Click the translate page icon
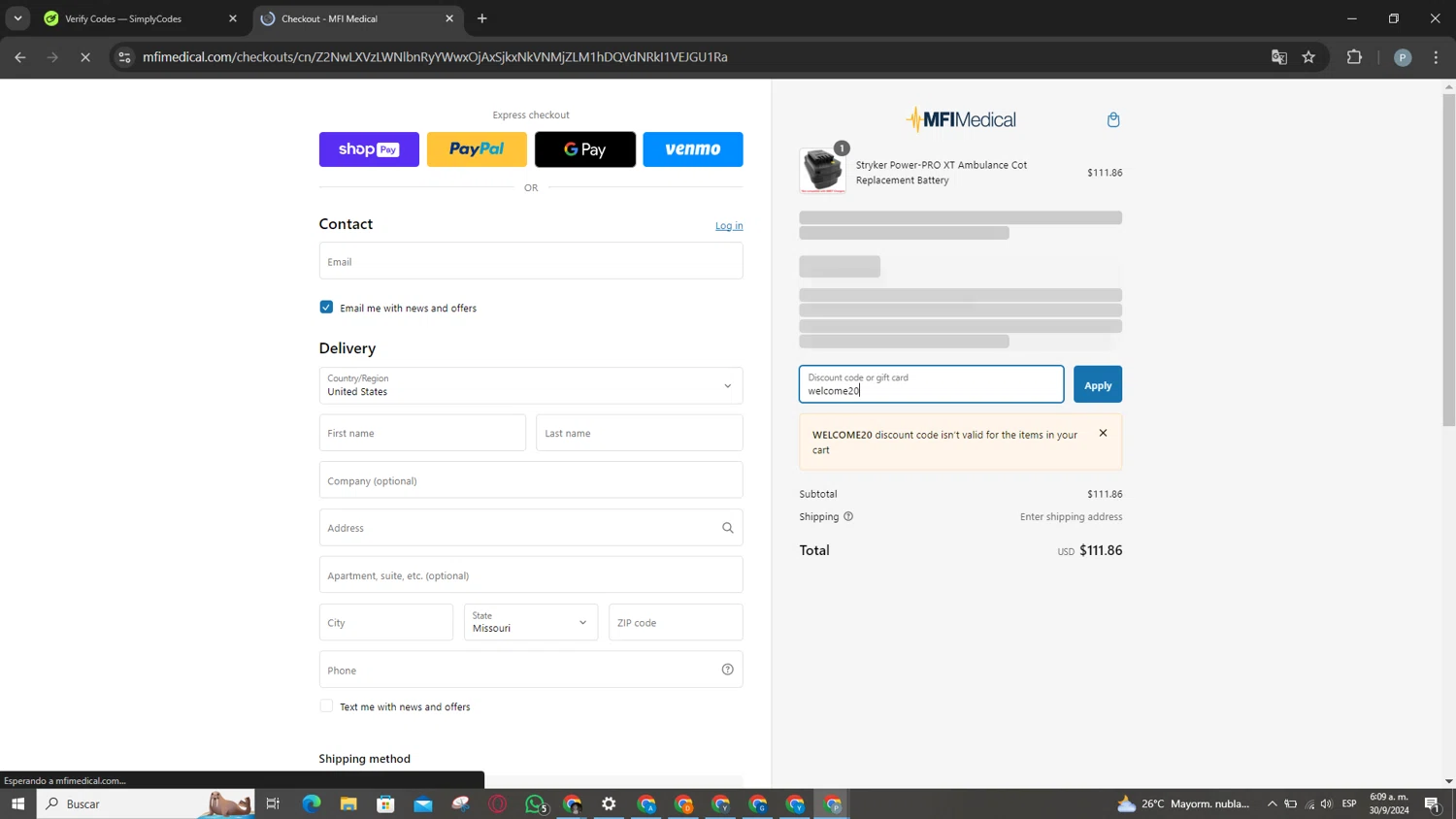1456x819 pixels. click(x=1278, y=57)
